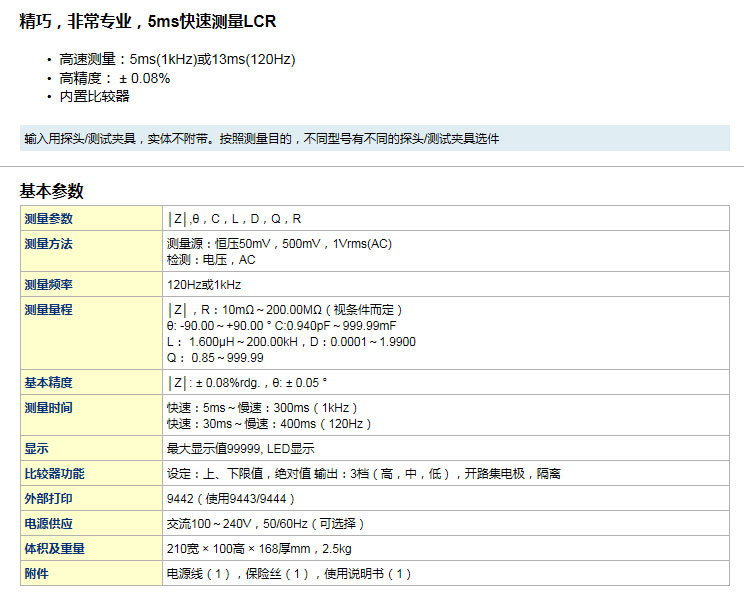The image size is (744, 594).
Task: Click the 基本参数 section heading
Action: [x=52, y=191]
